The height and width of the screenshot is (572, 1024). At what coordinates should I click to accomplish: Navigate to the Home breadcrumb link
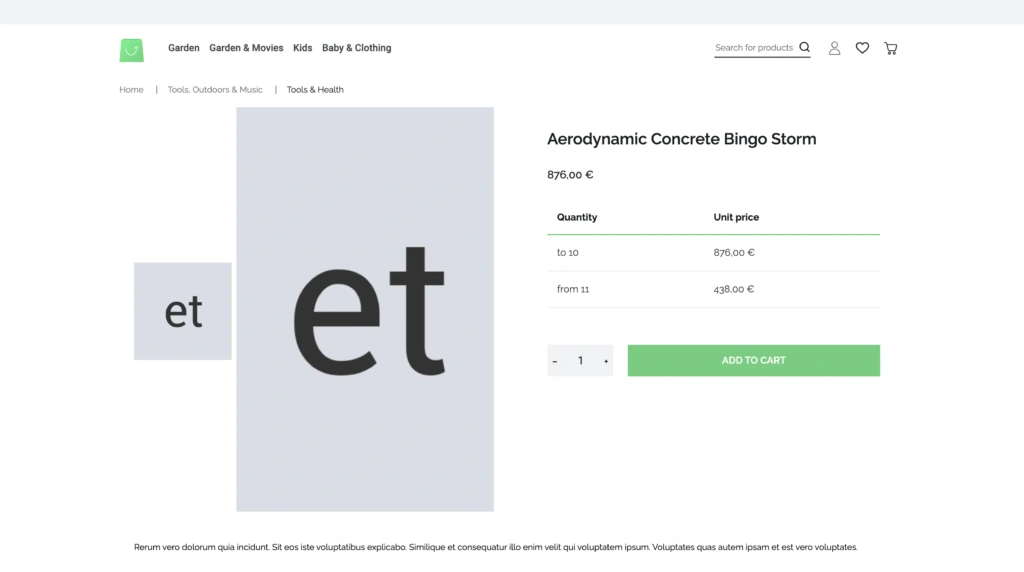click(131, 90)
